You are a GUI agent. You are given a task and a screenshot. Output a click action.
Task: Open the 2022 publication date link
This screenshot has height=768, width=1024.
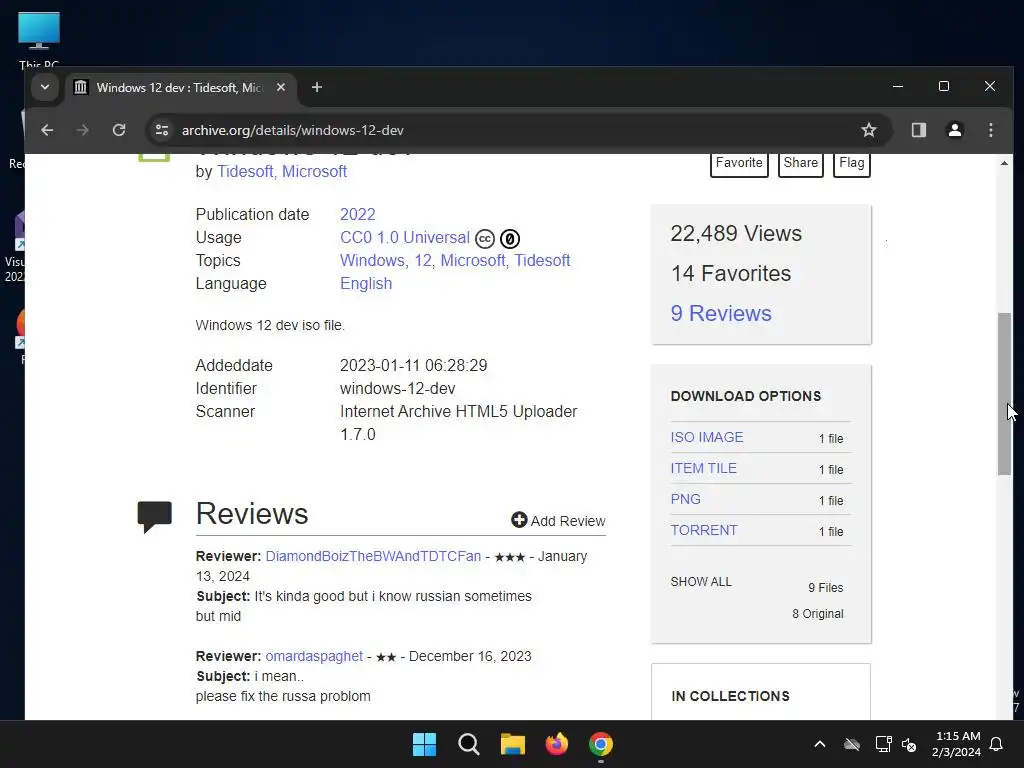click(x=358, y=214)
